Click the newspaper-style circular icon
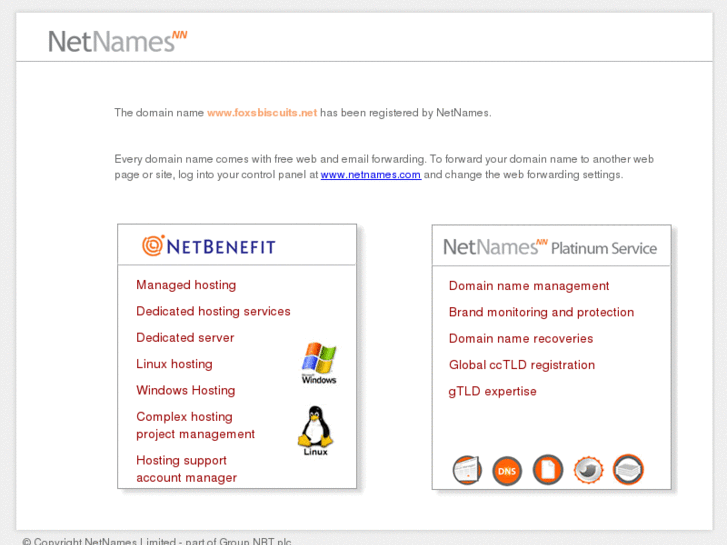The image size is (727, 545). tap(467, 470)
